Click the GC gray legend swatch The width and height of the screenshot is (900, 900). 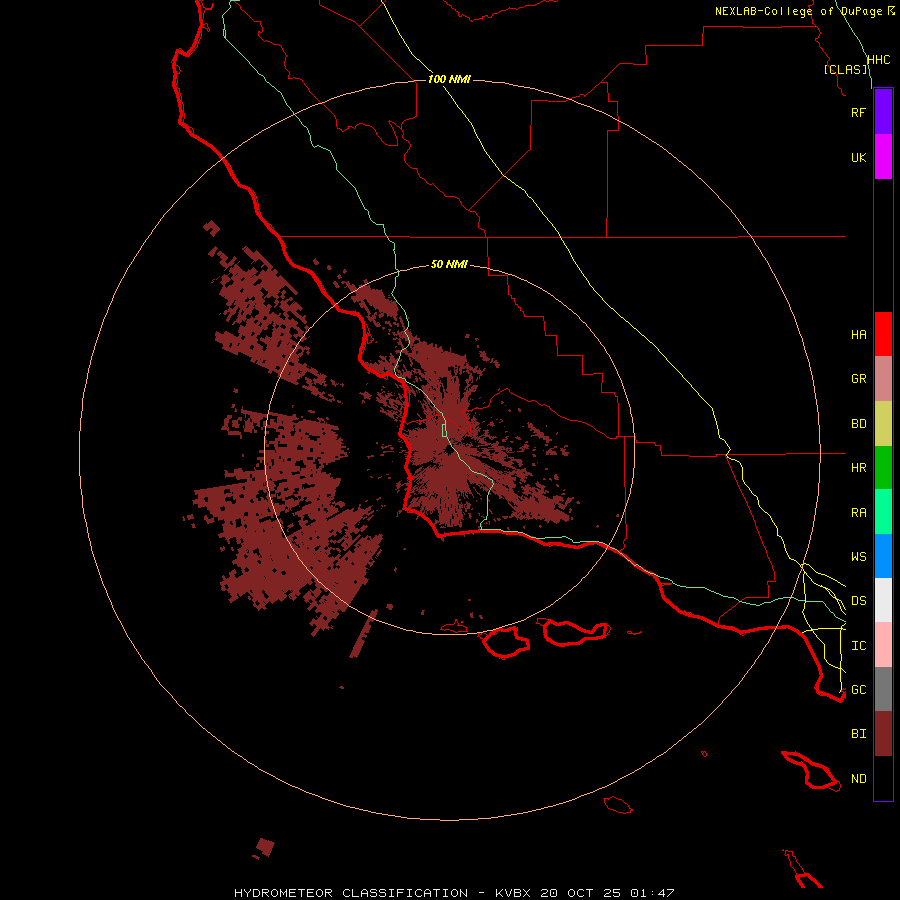883,689
